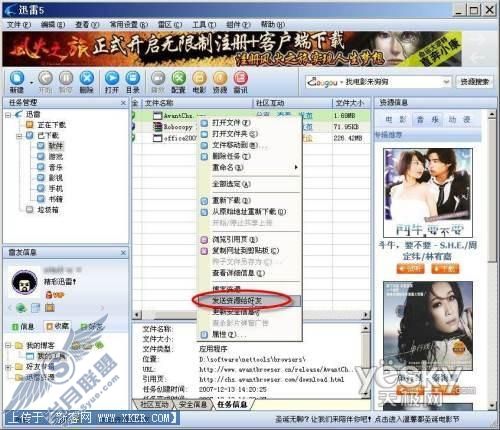Image resolution: width=500 pixels, height=430 pixels.
Task: Click the 目录 (Folder) toolbar icon
Action: point(132,81)
